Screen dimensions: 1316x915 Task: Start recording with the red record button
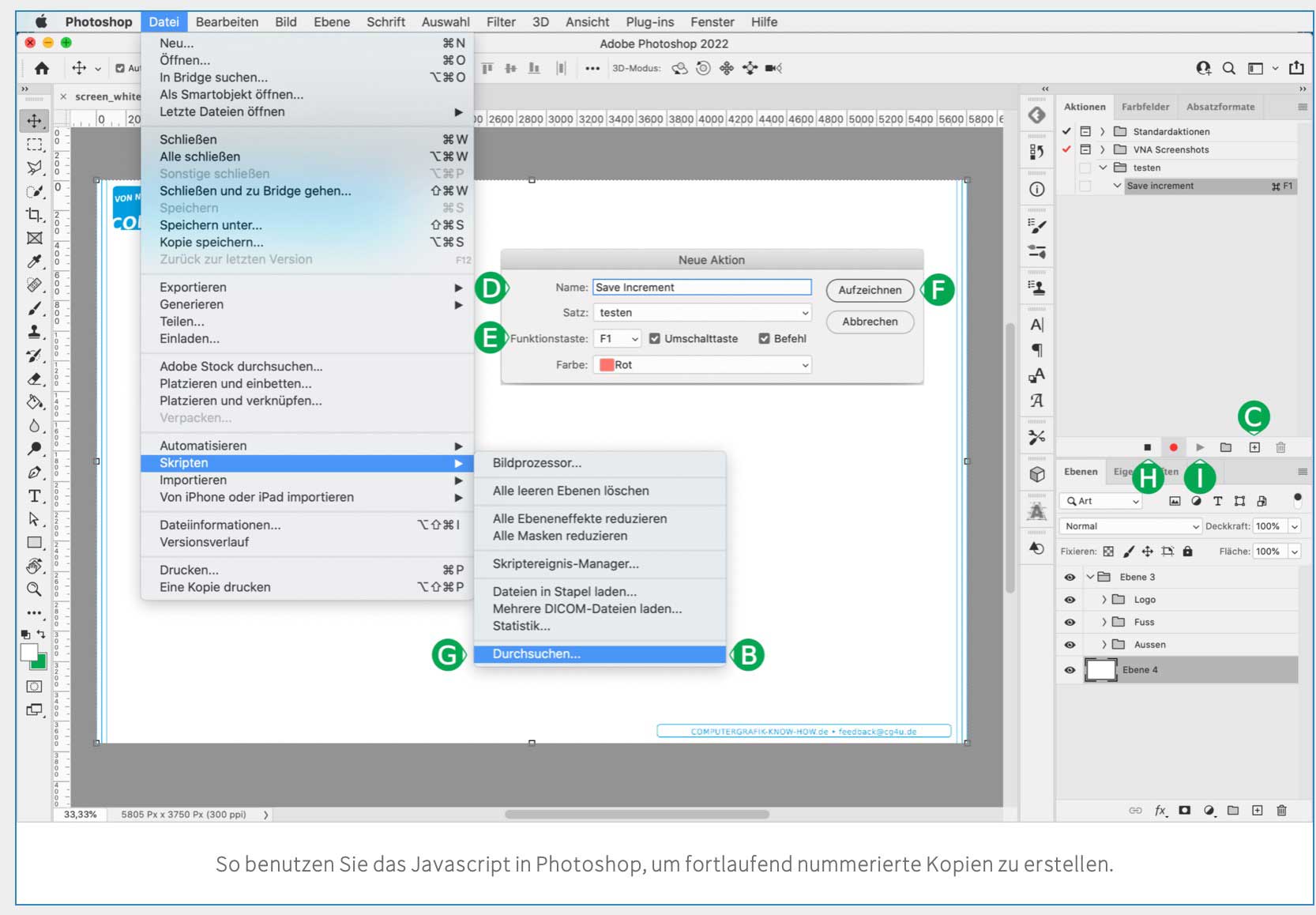tap(1174, 447)
